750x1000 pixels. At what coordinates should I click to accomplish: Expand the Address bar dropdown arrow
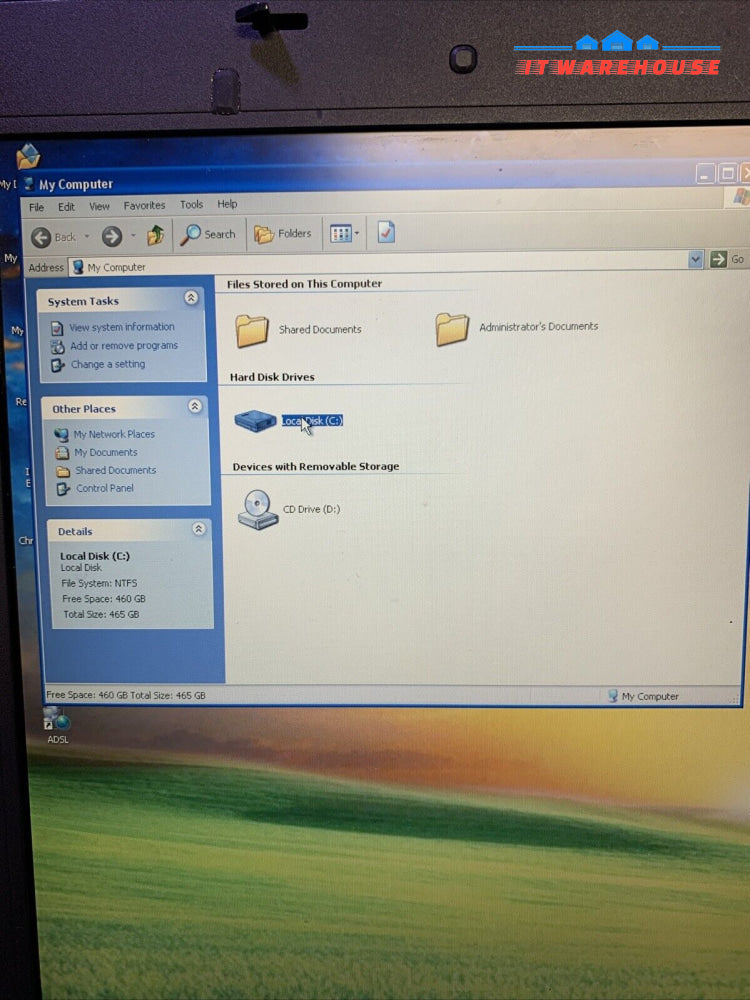point(696,260)
